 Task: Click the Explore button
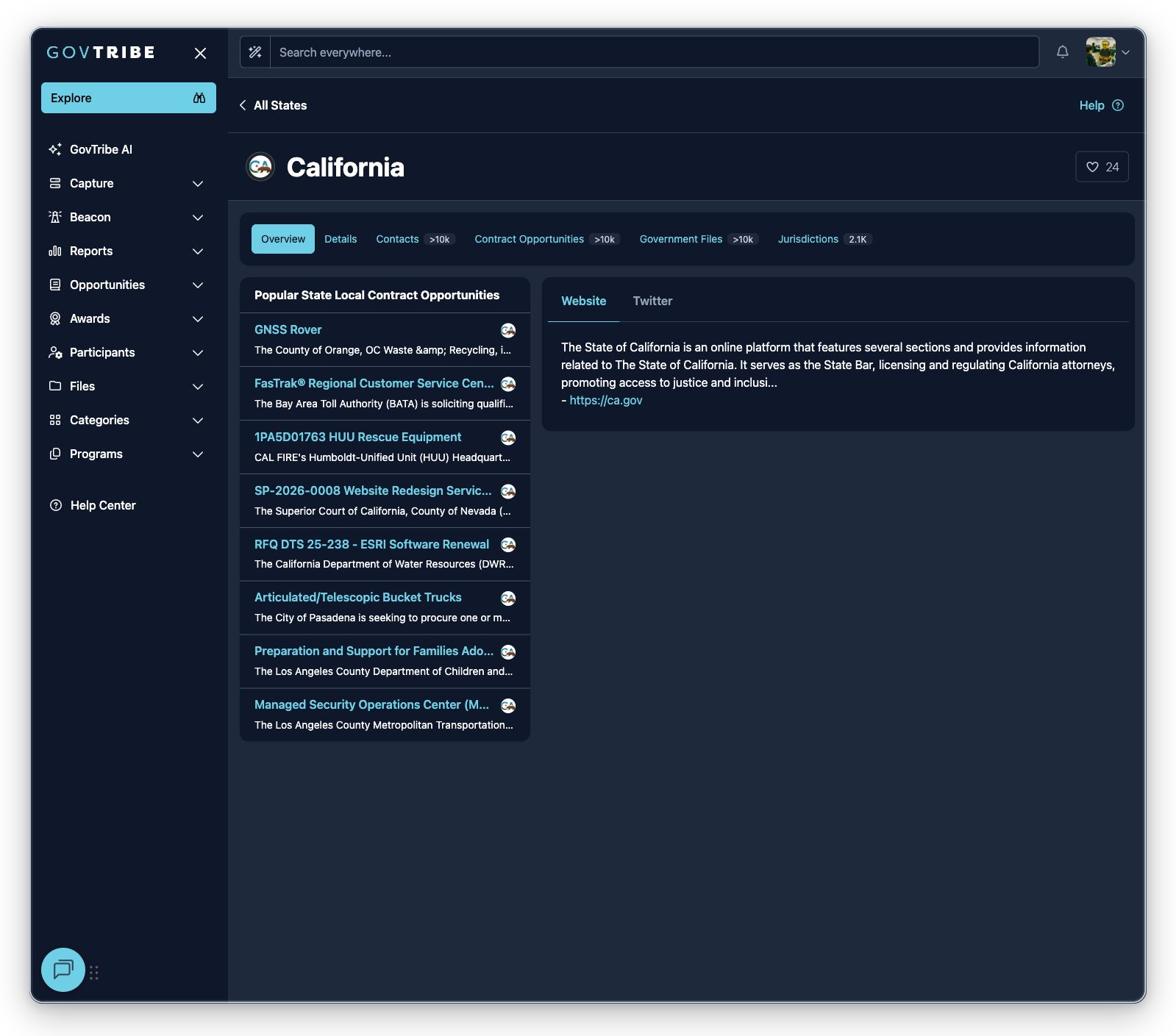[x=129, y=98]
